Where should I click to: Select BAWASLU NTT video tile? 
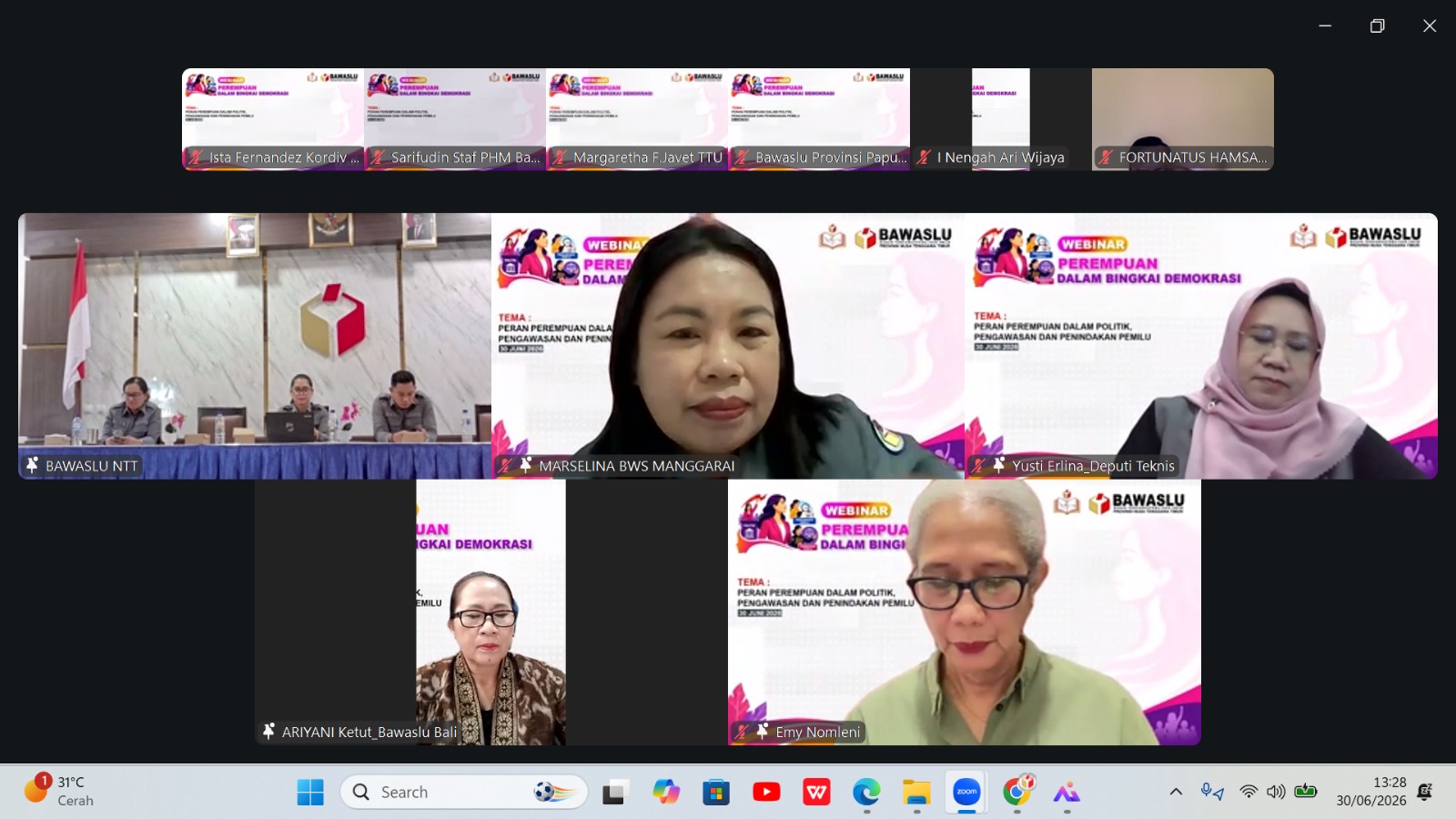pyautogui.click(x=255, y=346)
